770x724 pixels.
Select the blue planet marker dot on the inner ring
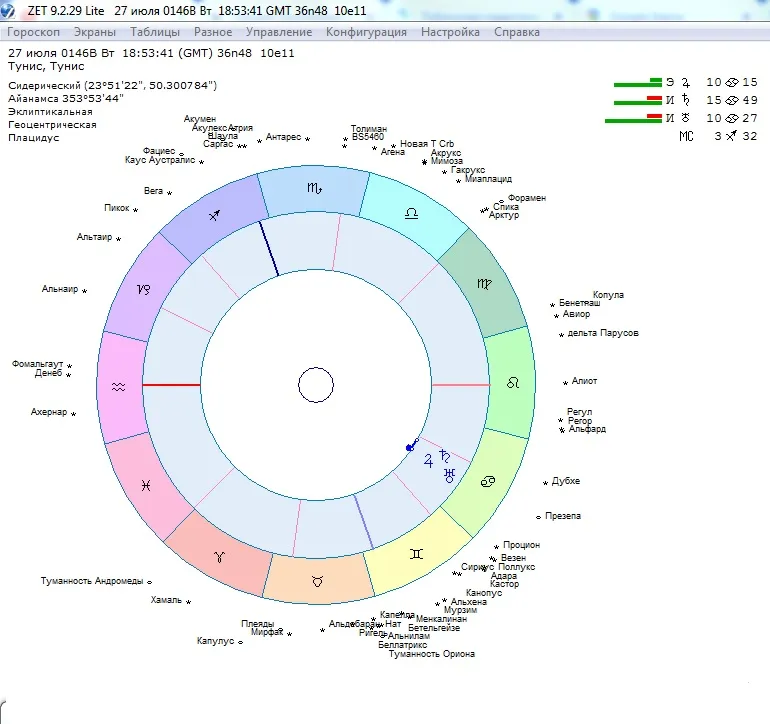(410, 447)
